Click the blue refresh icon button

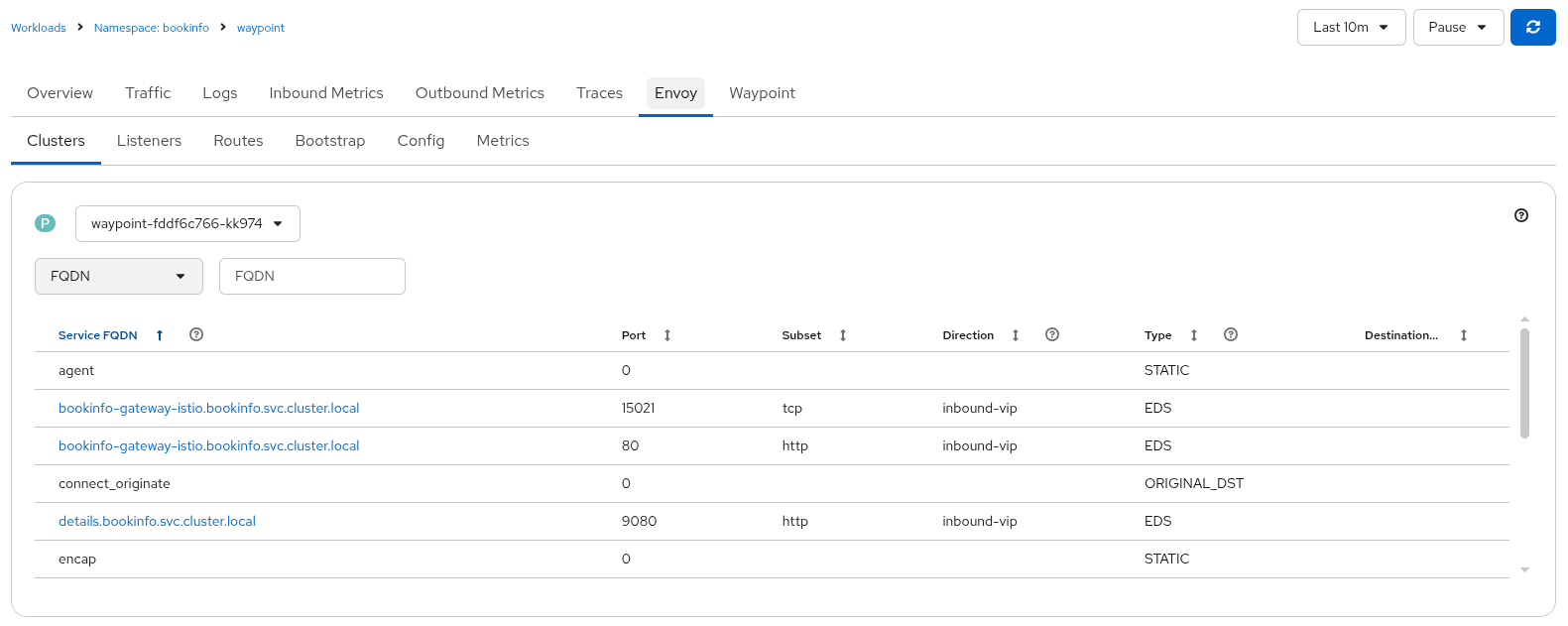(x=1532, y=28)
